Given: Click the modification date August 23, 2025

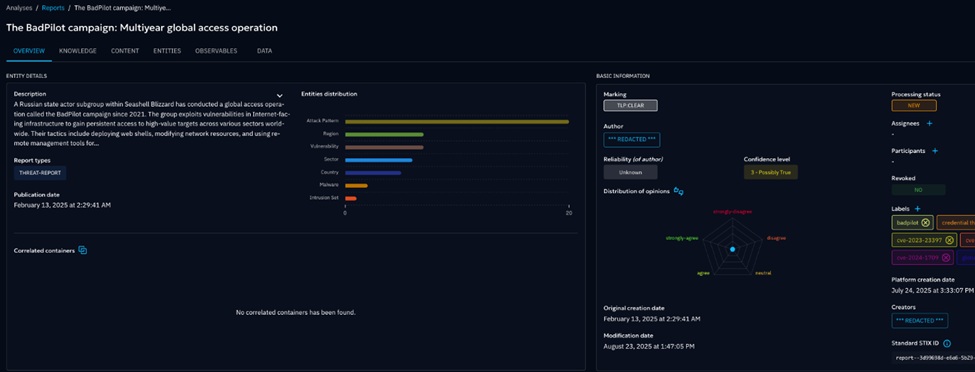Looking at the screenshot, I should (649, 346).
